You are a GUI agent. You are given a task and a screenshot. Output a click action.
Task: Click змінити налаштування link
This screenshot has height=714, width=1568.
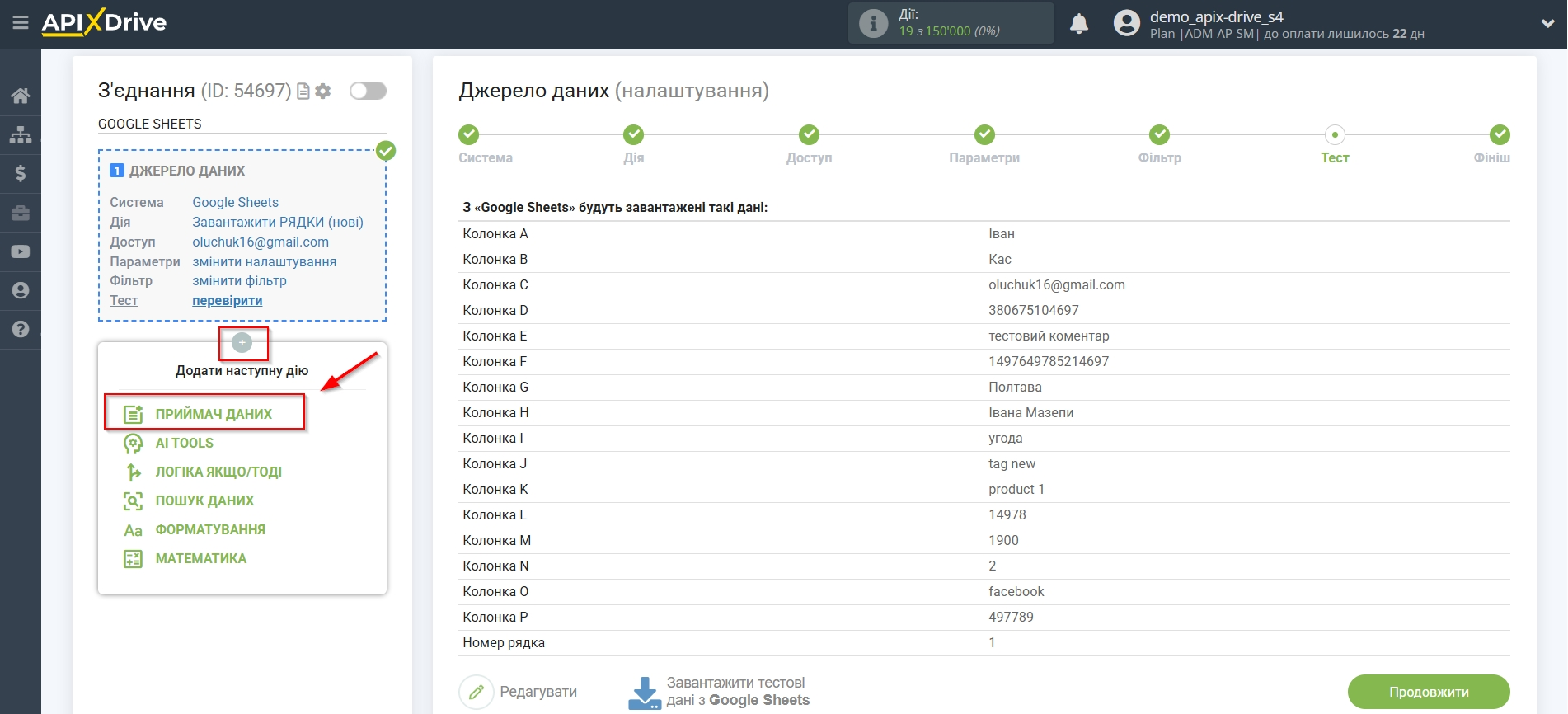[264, 261]
